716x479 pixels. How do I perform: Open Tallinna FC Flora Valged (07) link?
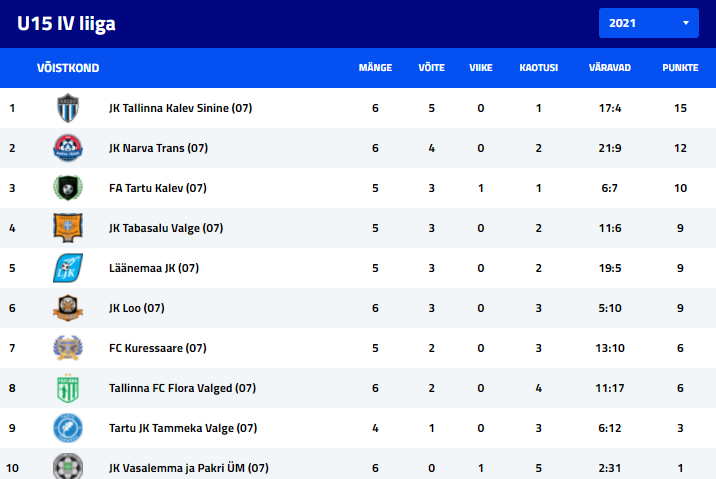click(182, 388)
